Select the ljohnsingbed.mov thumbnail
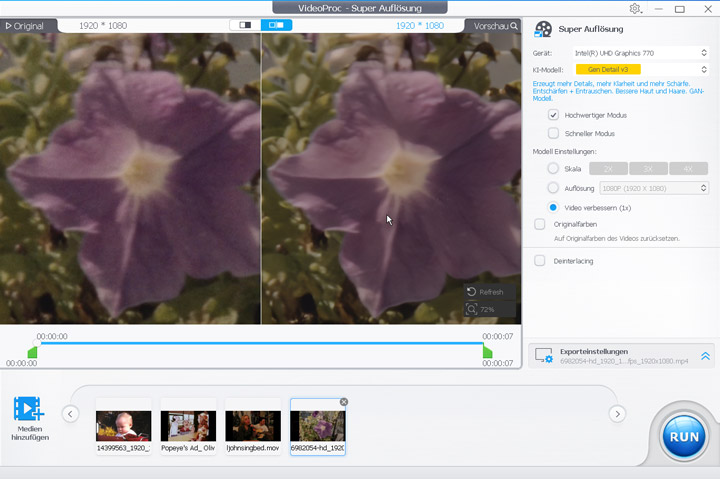The width and height of the screenshot is (720, 479). tap(253, 427)
